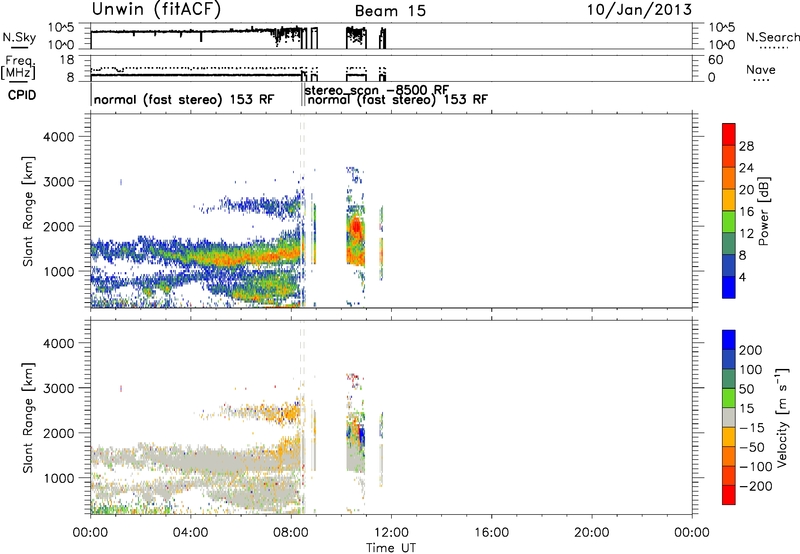800x554 pixels.
Task: Click the '04:00' time tick label
Action: (x=190, y=533)
